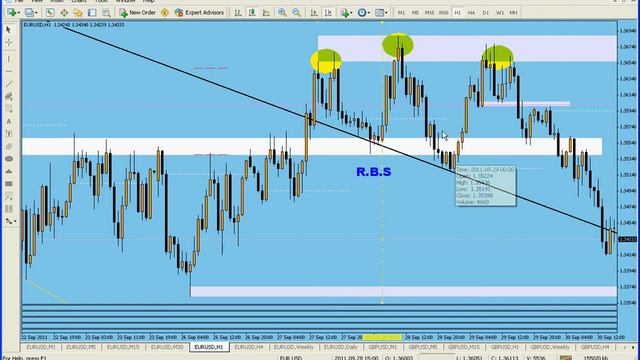Click the connection status 1550/0 kb
This screenshot has height=360, width=640.
(x=596, y=358)
